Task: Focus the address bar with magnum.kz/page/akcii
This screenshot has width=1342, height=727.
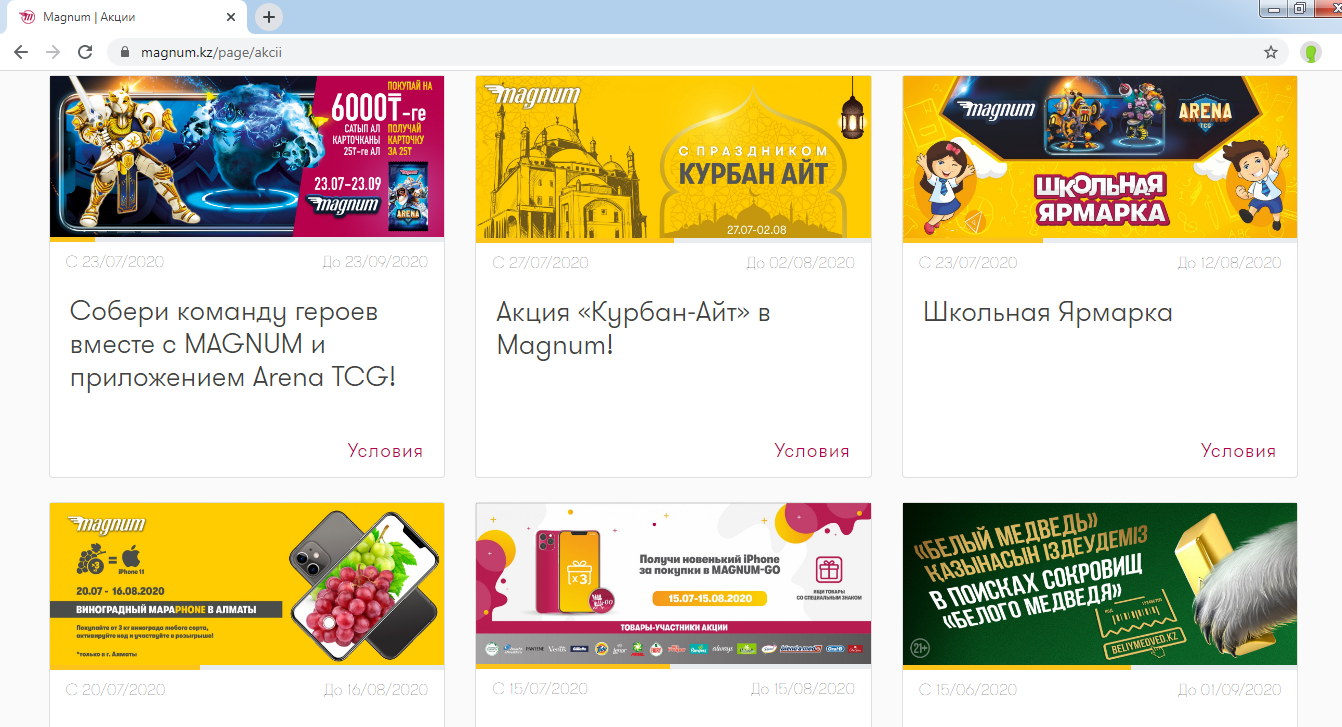Action: pyautogui.click(x=690, y=52)
